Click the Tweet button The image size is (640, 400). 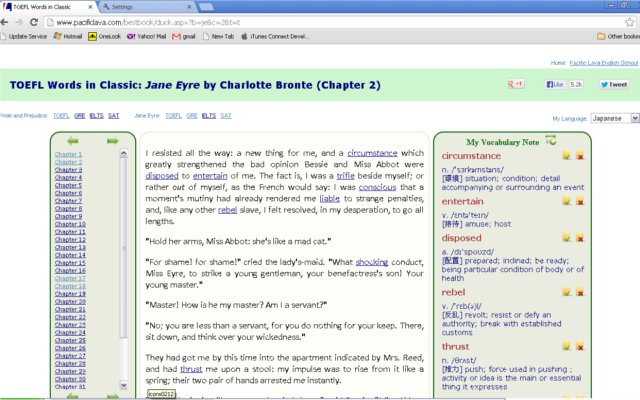pyautogui.click(x=614, y=84)
